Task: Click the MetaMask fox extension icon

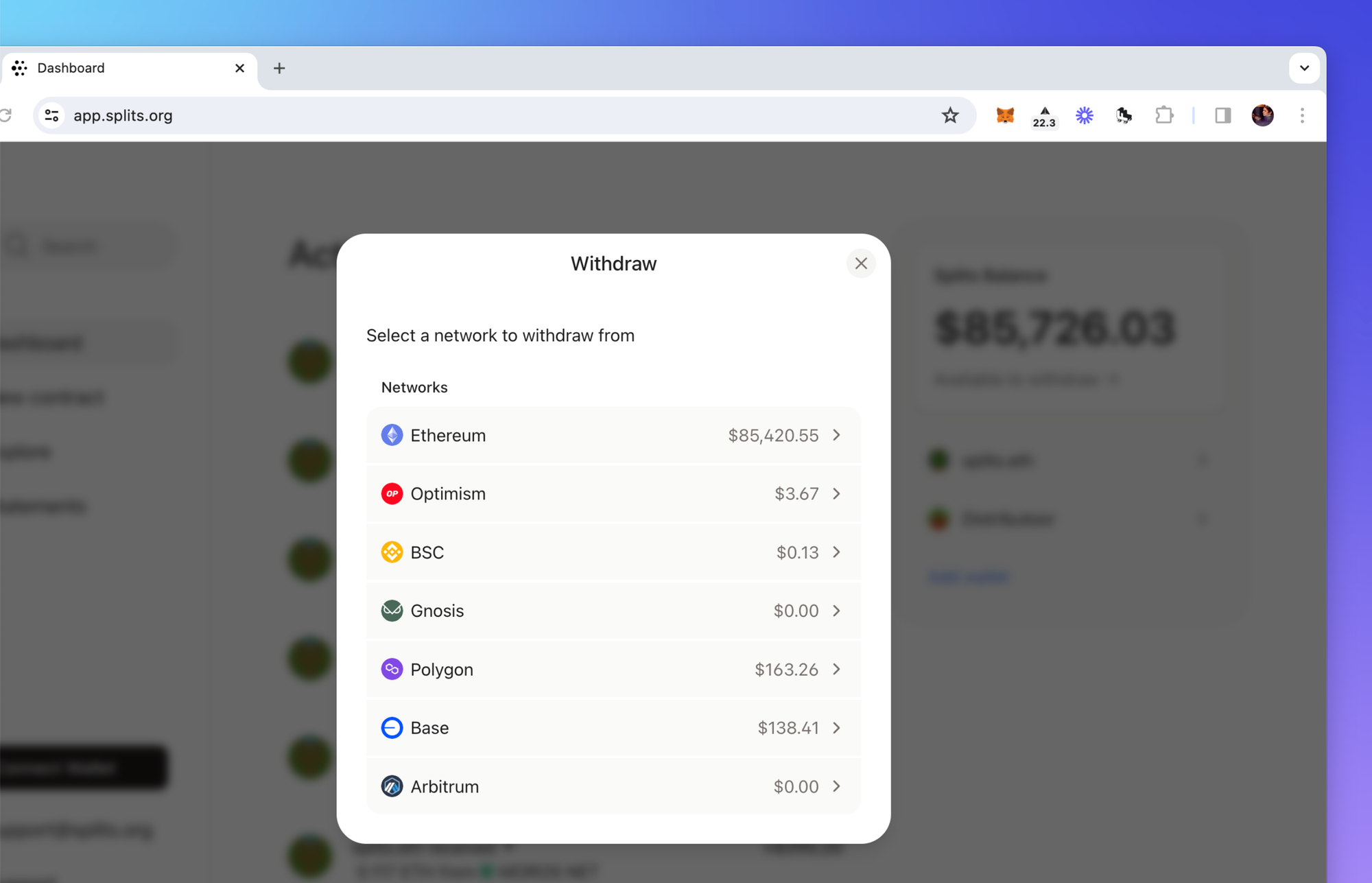Action: [1005, 115]
